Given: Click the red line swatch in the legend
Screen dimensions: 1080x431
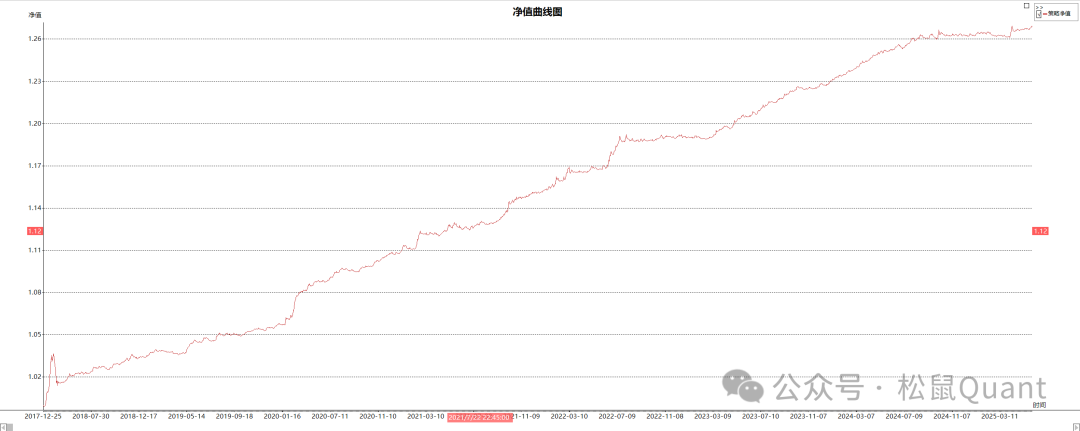Looking at the screenshot, I should [1045, 14].
